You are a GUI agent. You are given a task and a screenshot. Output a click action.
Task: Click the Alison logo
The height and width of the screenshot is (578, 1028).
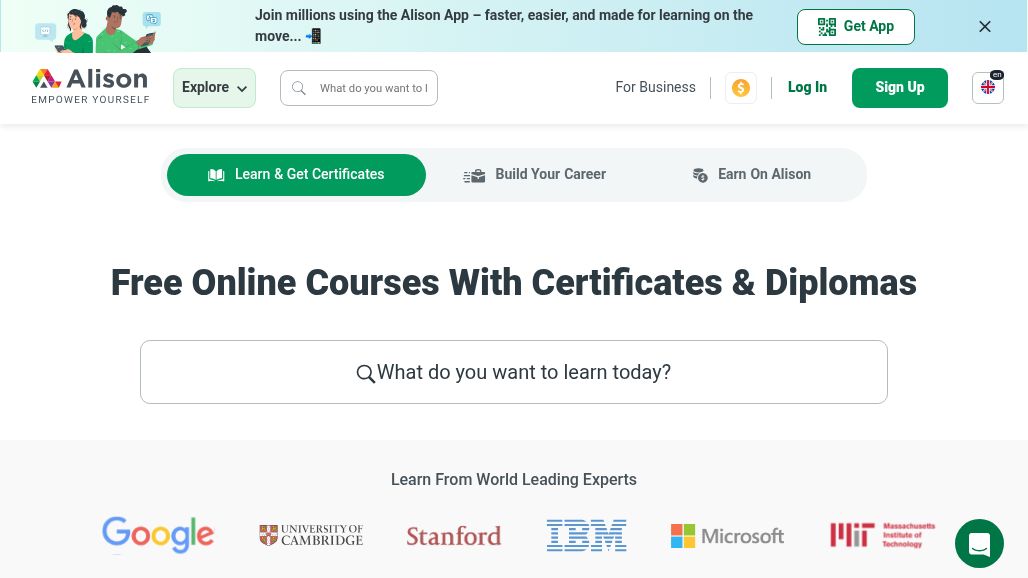tap(90, 87)
